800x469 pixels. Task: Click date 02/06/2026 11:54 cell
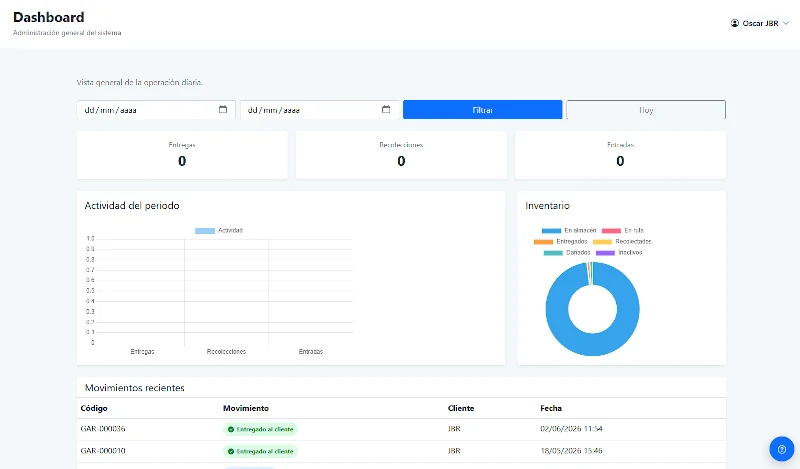point(571,429)
